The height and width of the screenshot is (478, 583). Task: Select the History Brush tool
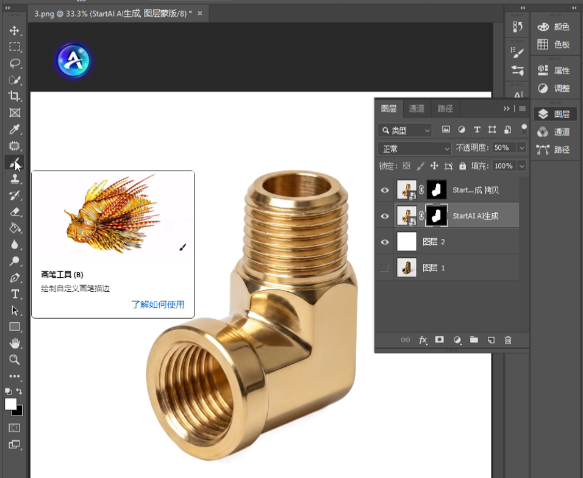pyautogui.click(x=15, y=195)
